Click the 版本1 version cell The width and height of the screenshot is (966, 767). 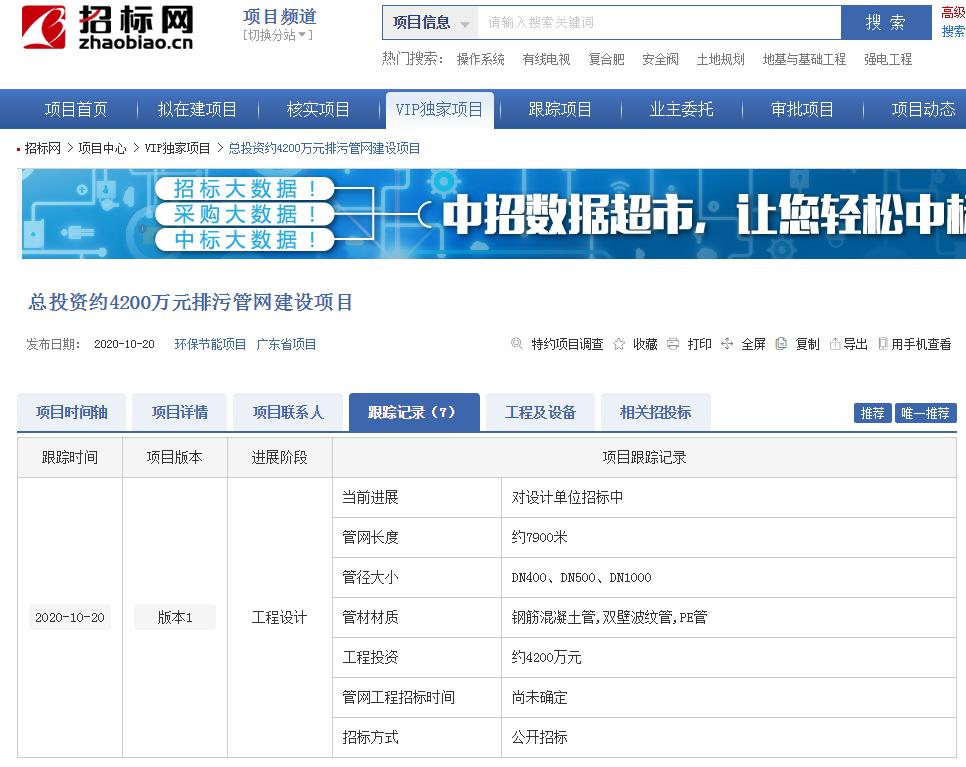tap(175, 617)
